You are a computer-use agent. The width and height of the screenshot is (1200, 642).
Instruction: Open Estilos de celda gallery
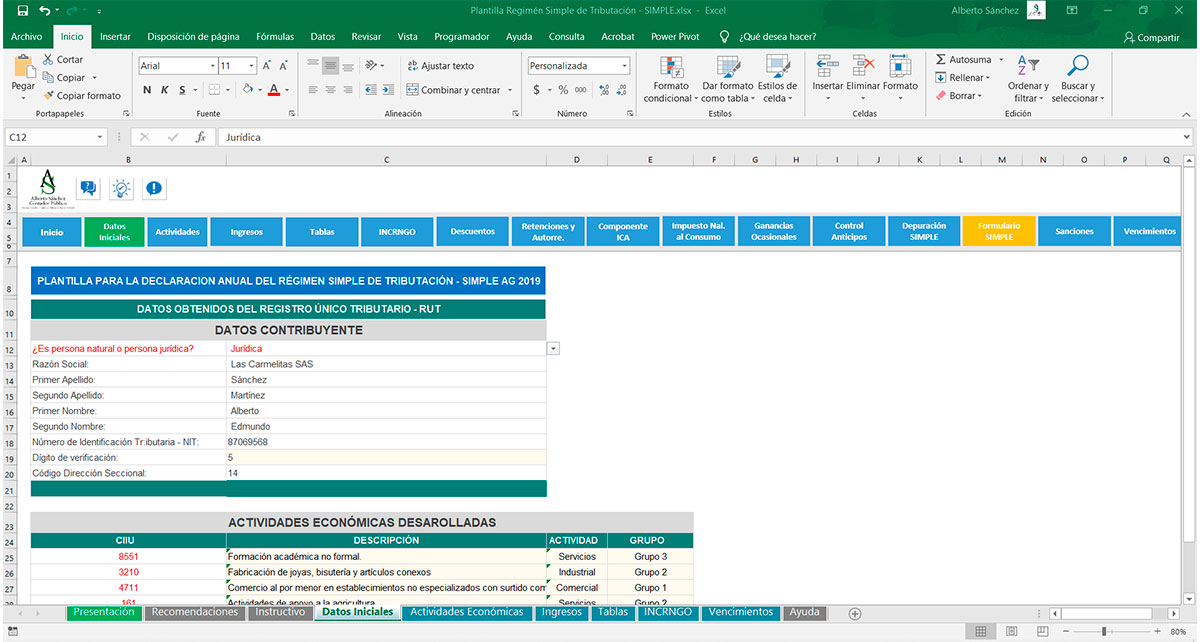[777, 79]
